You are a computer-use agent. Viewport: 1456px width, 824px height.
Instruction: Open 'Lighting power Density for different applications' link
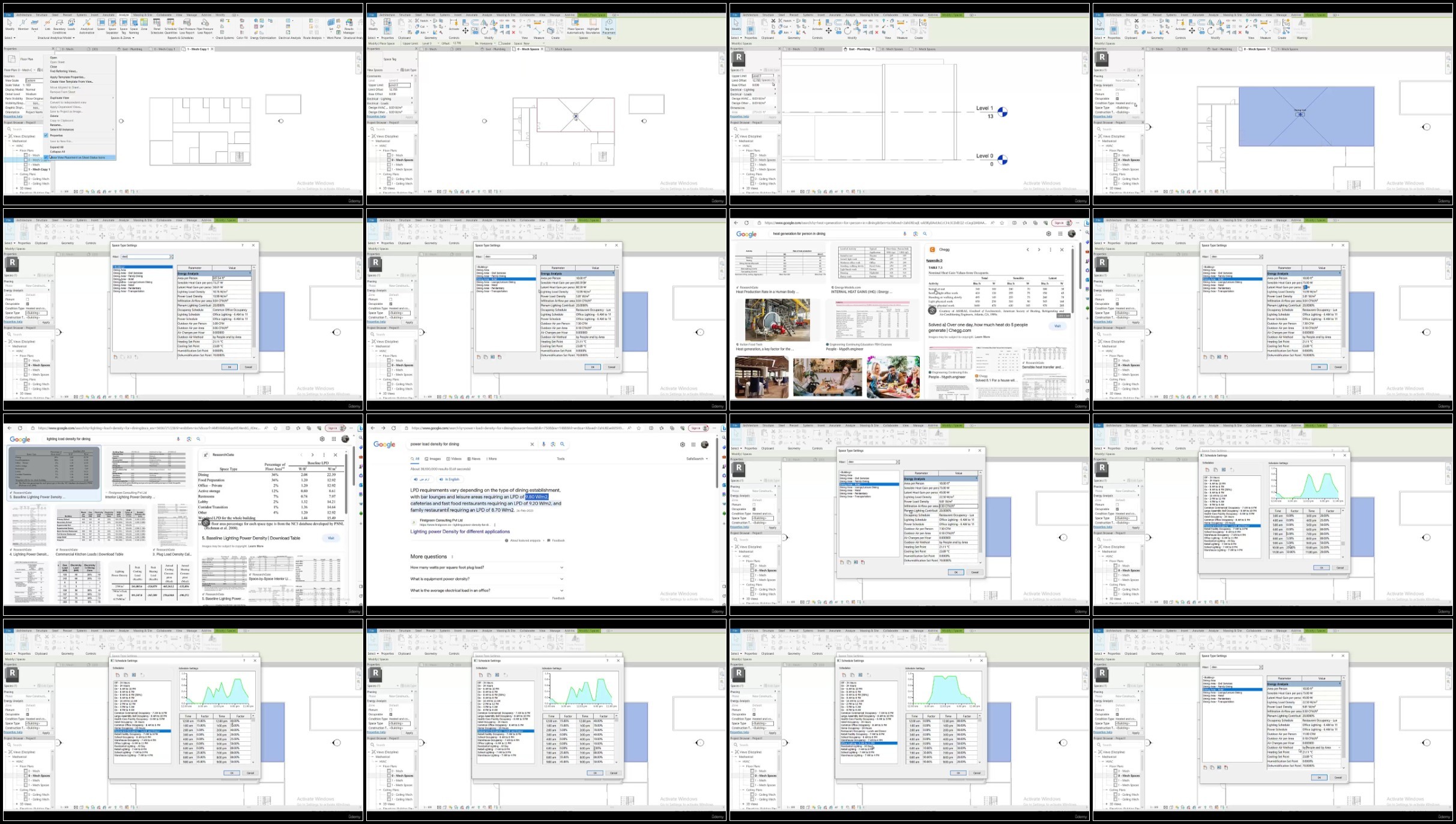[460, 531]
